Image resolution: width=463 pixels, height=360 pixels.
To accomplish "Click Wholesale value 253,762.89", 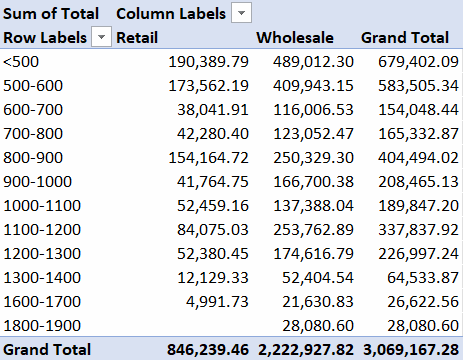I will (313, 230).
